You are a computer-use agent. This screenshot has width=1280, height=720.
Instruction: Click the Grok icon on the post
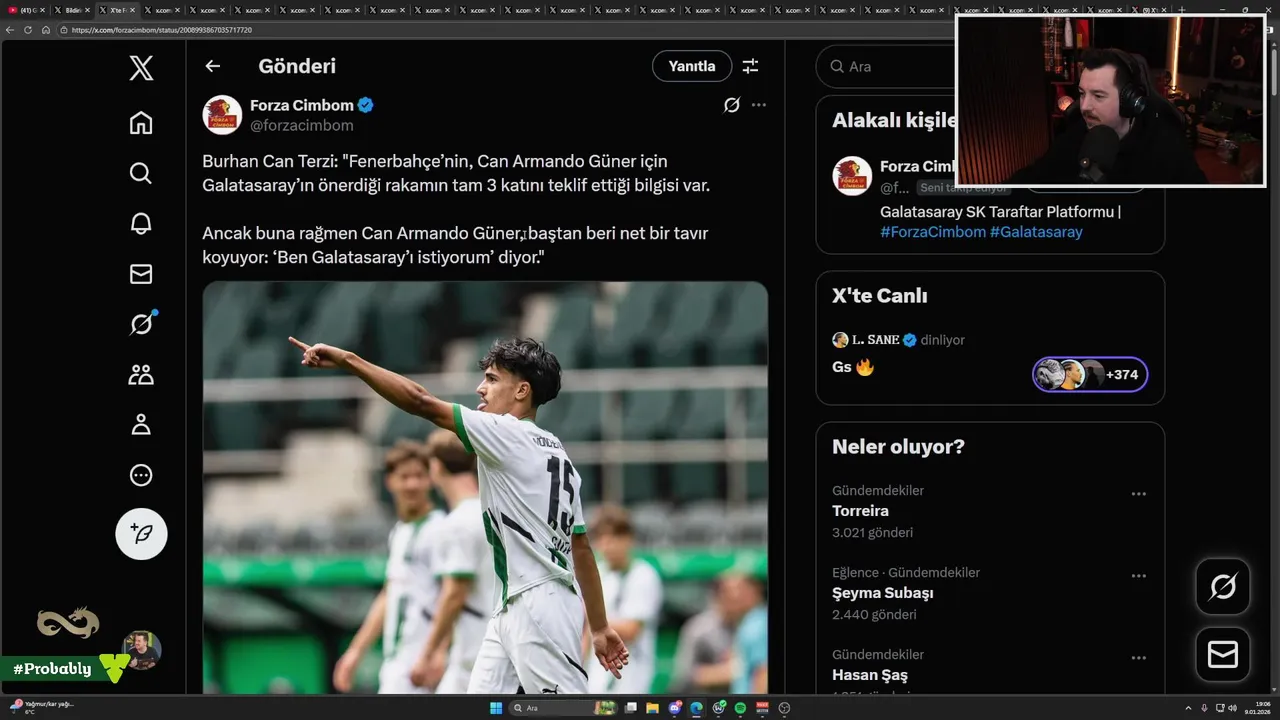tap(732, 105)
